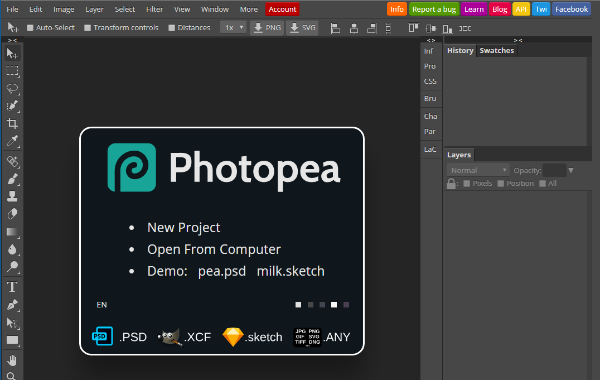Select the Lasso tool
The height and width of the screenshot is (380, 600).
12,88
